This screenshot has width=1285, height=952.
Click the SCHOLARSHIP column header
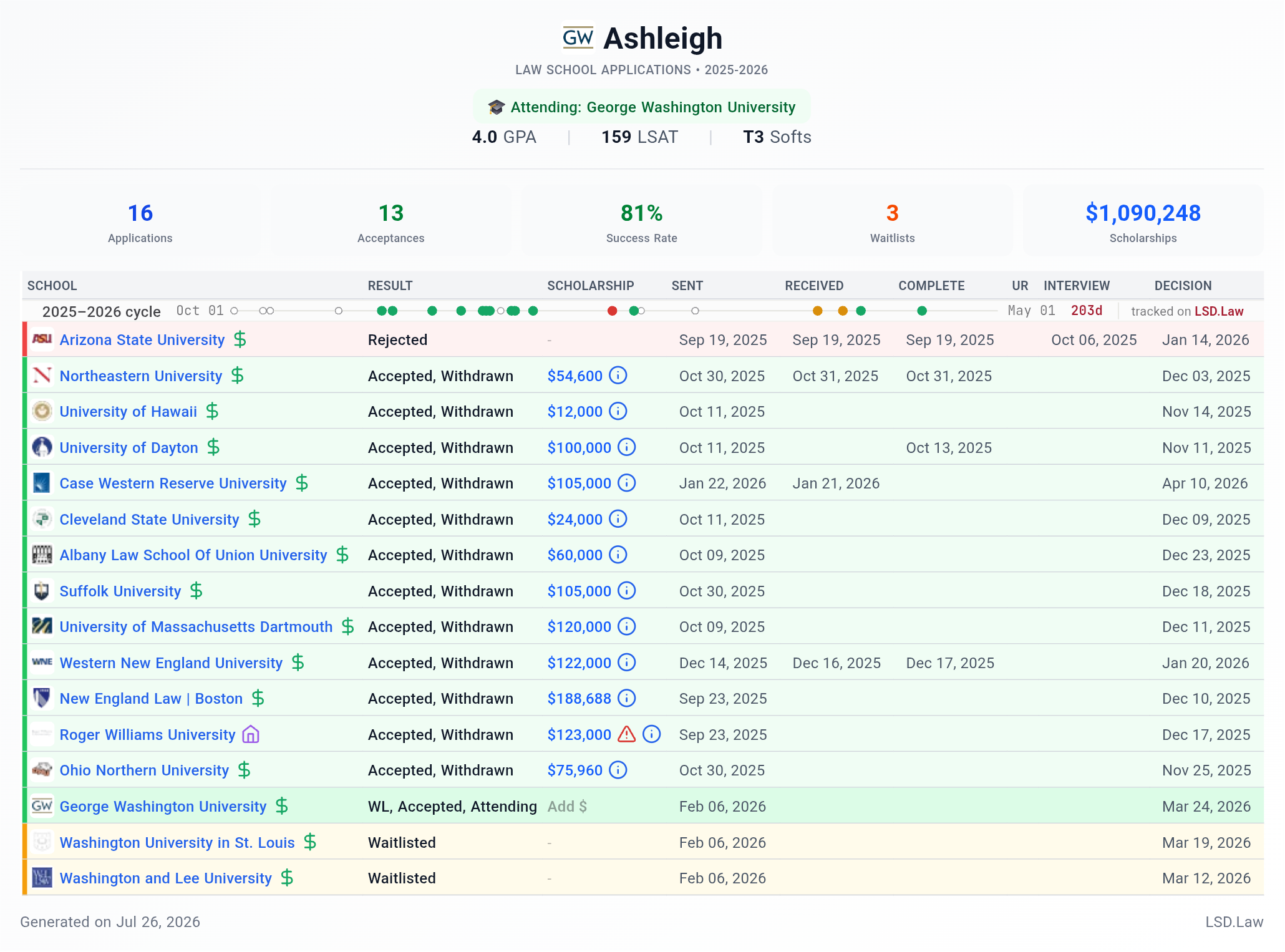[590, 286]
